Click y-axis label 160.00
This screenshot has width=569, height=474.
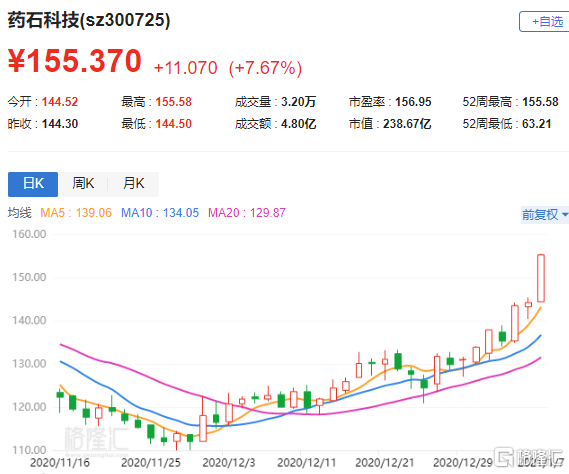click(x=29, y=234)
